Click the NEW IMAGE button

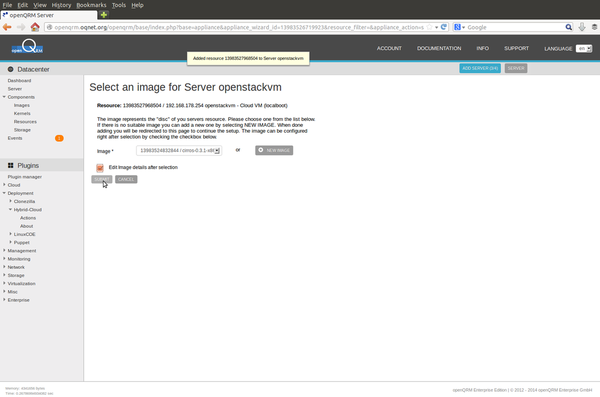click(274, 150)
